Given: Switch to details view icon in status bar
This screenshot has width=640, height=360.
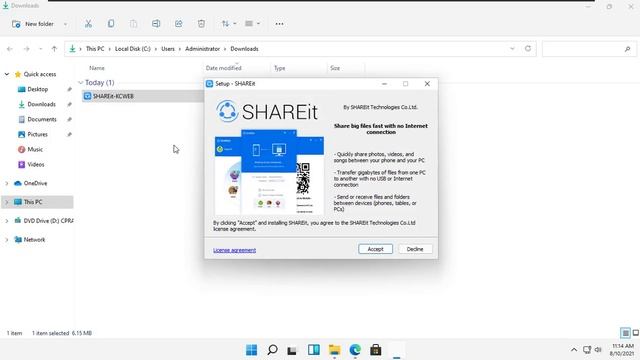Looking at the screenshot, I should [x=625, y=333].
